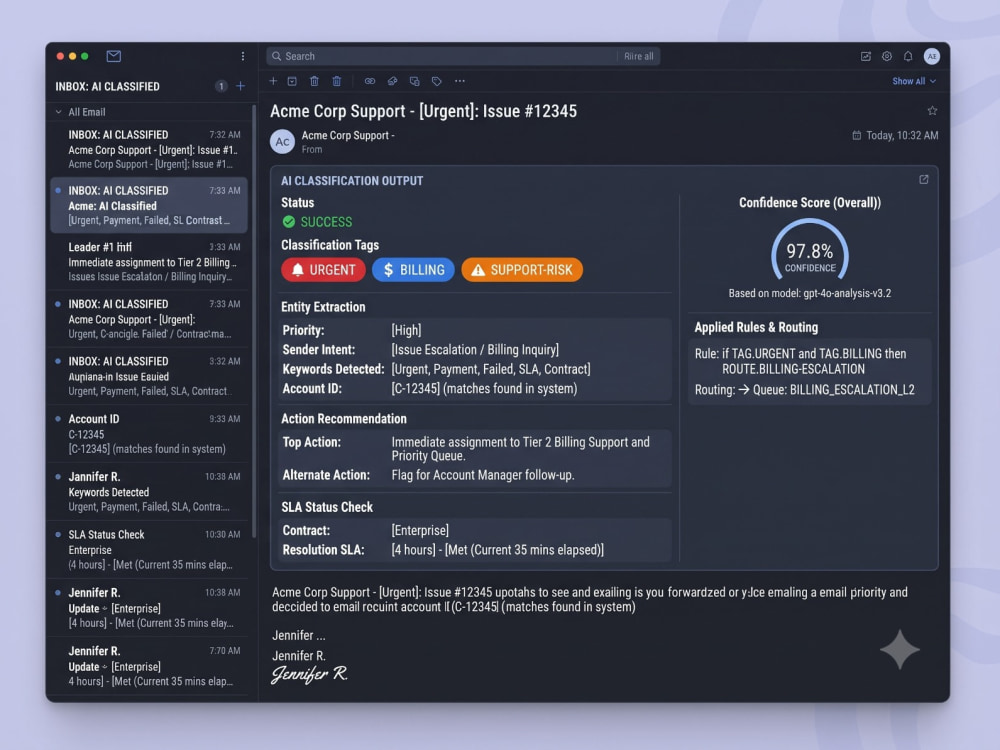Toggle unread dot on Aupiana-in Issue email
The width and height of the screenshot is (1000, 750).
click(58, 361)
